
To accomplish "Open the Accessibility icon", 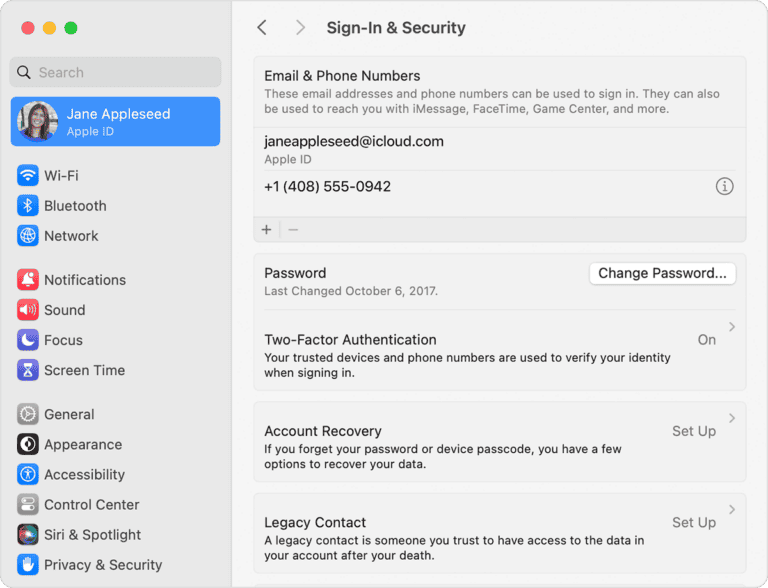I will click(28, 475).
